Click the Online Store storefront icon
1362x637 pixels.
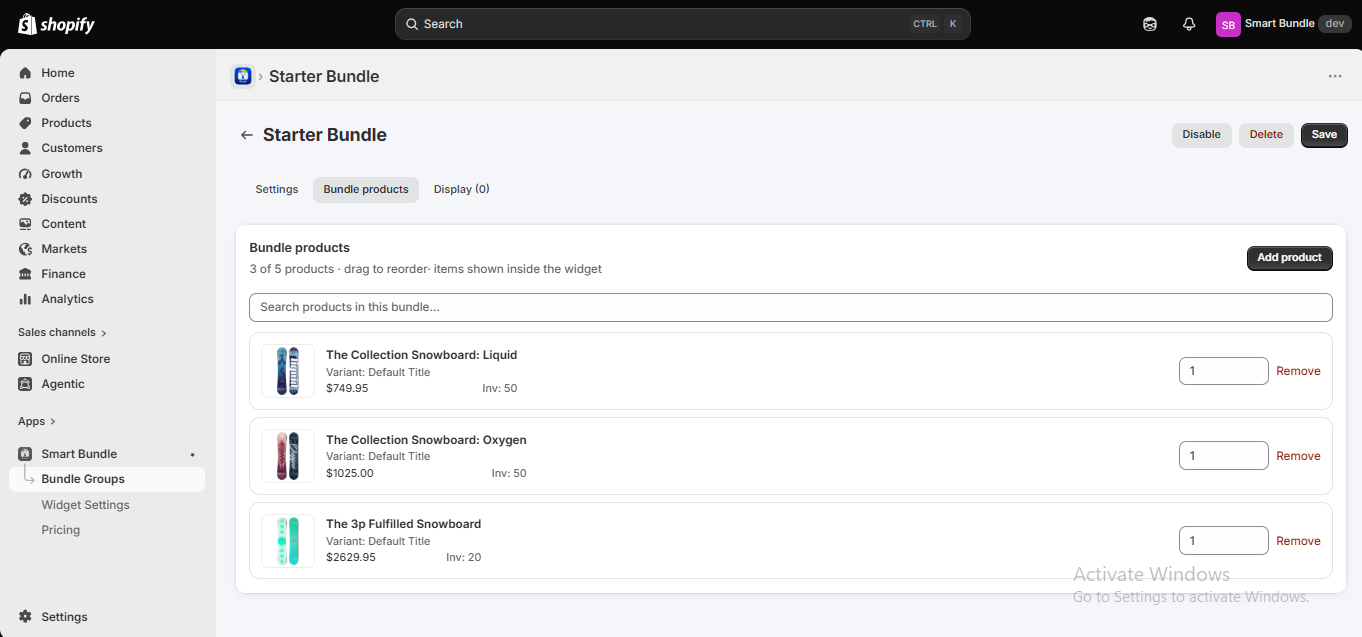pos(25,359)
